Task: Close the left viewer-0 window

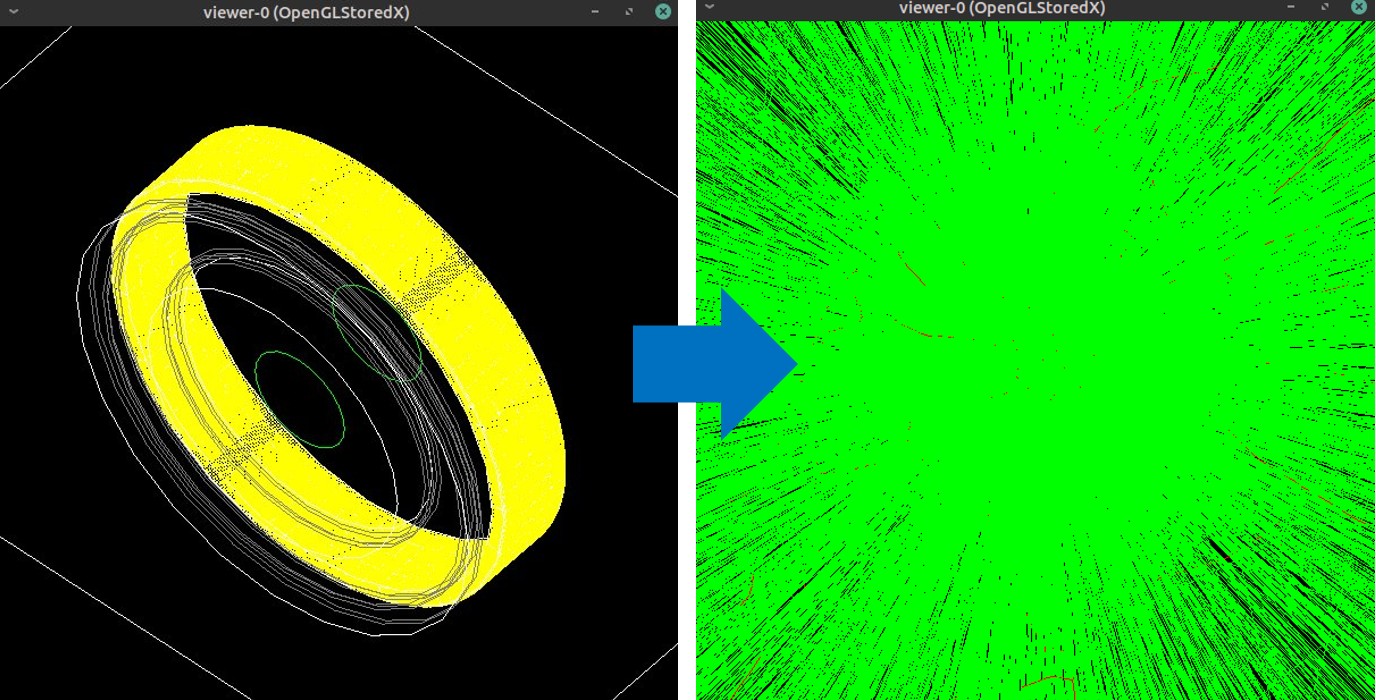Action: click(663, 12)
